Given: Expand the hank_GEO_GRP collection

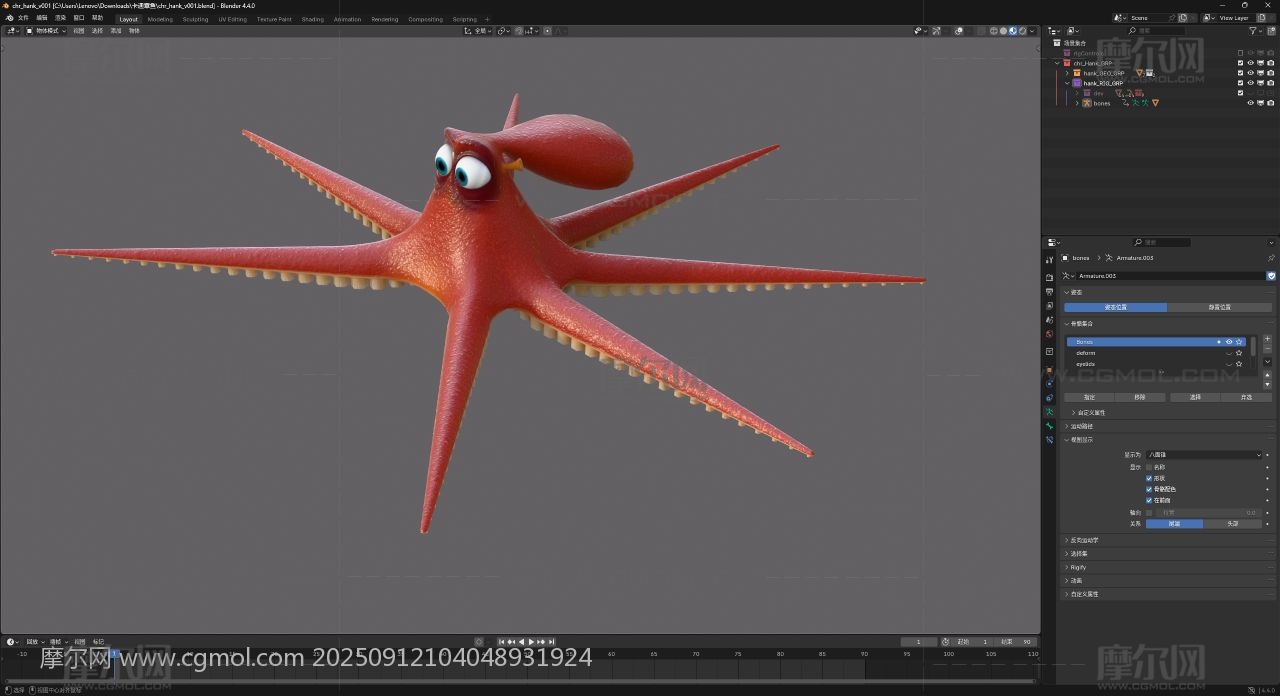Looking at the screenshot, I should 1067,73.
